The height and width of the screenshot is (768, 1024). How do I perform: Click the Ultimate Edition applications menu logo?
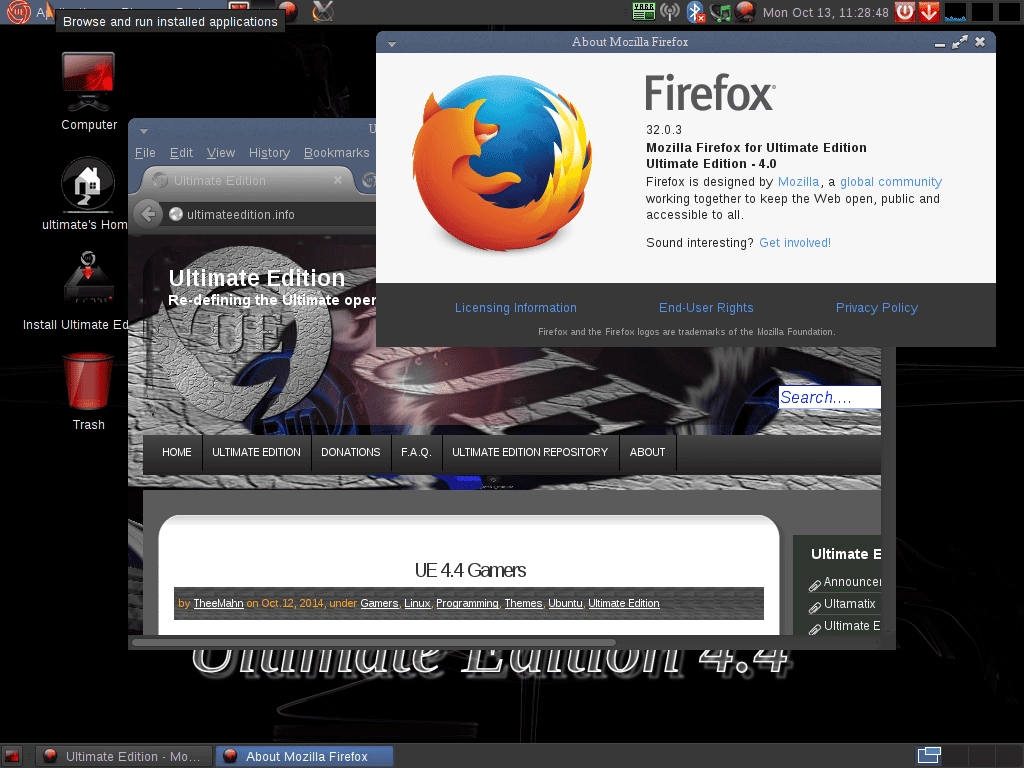click(x=18, y=12)
